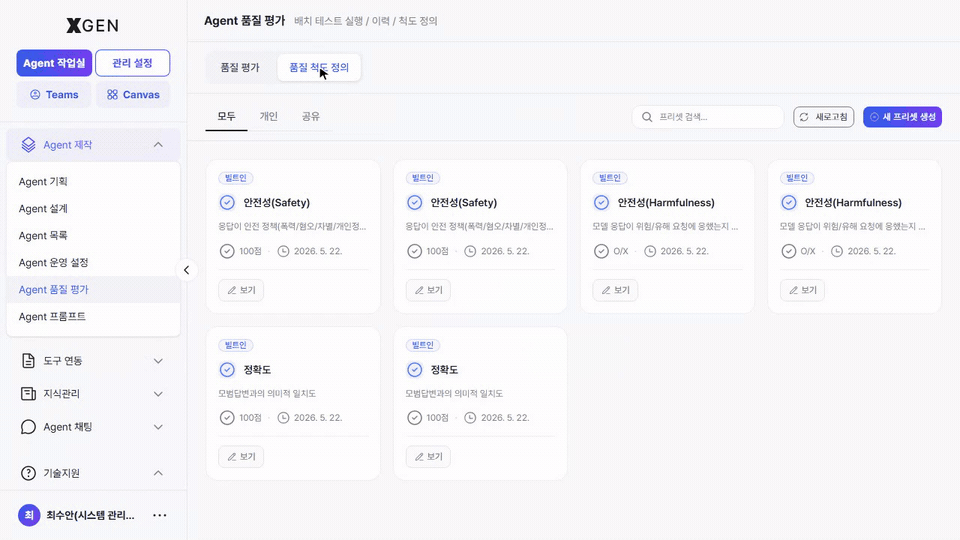Click 100점 score icon on first Safety card

pyautogui.click(x=227, y=251)
